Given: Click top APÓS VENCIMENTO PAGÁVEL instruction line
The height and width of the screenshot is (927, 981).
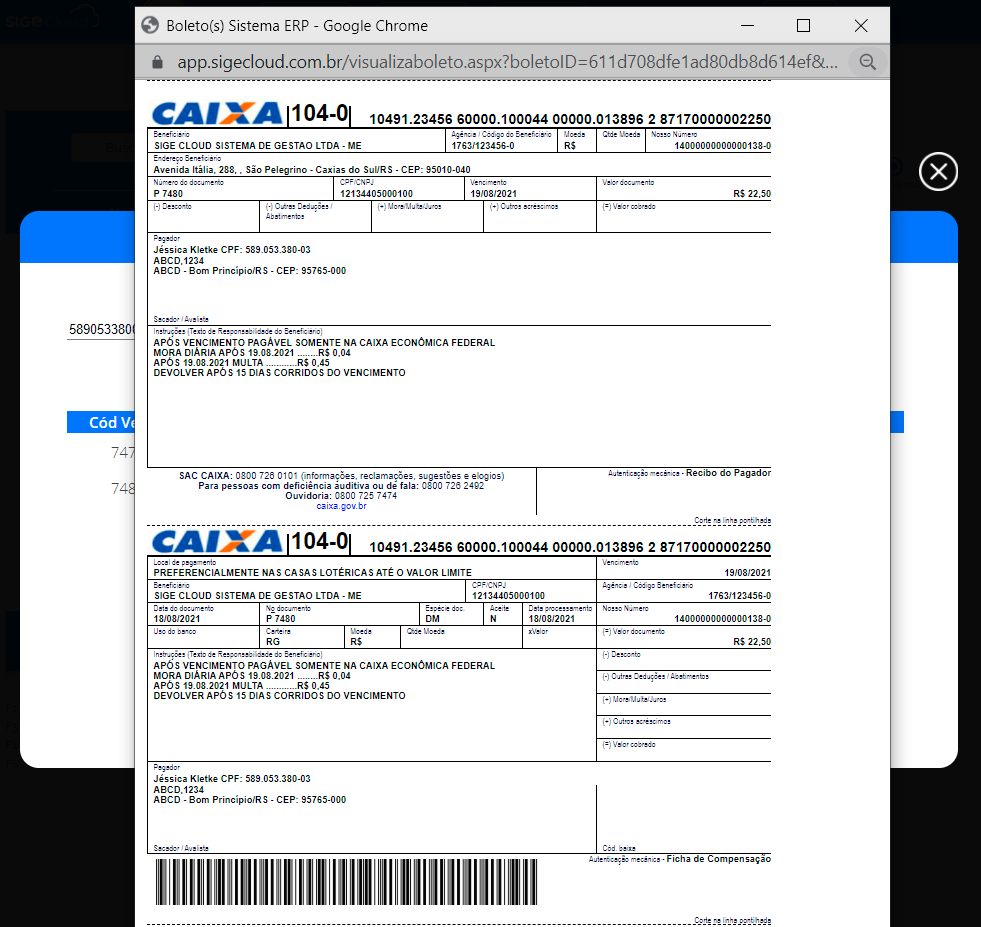Looking at the screenshot, I should [324, 343].
